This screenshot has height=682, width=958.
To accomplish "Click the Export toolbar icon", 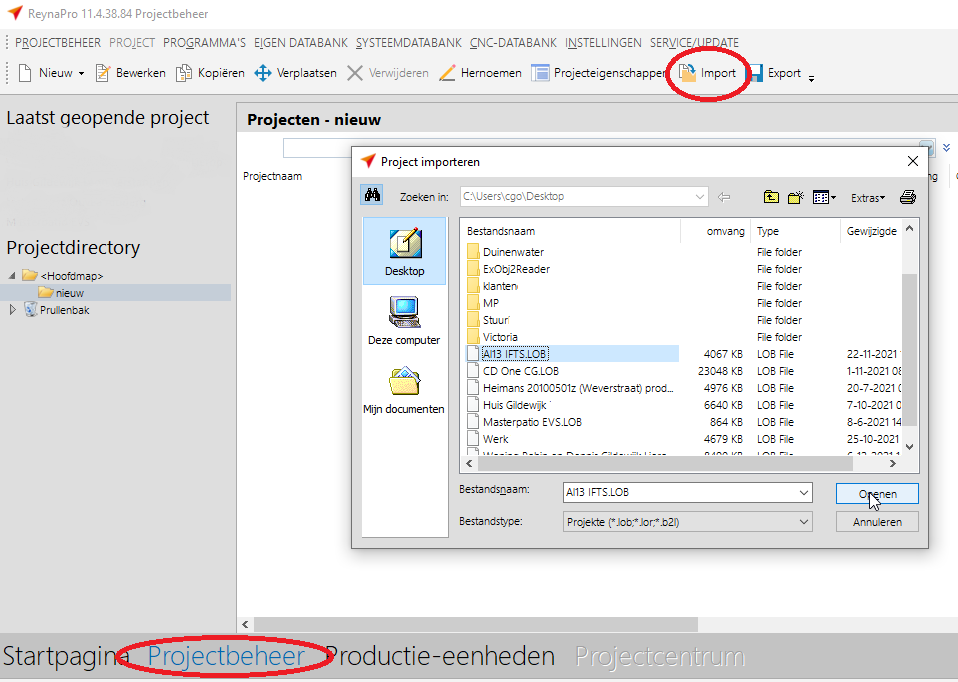I will pyautogui.click(x=755, y=73).
